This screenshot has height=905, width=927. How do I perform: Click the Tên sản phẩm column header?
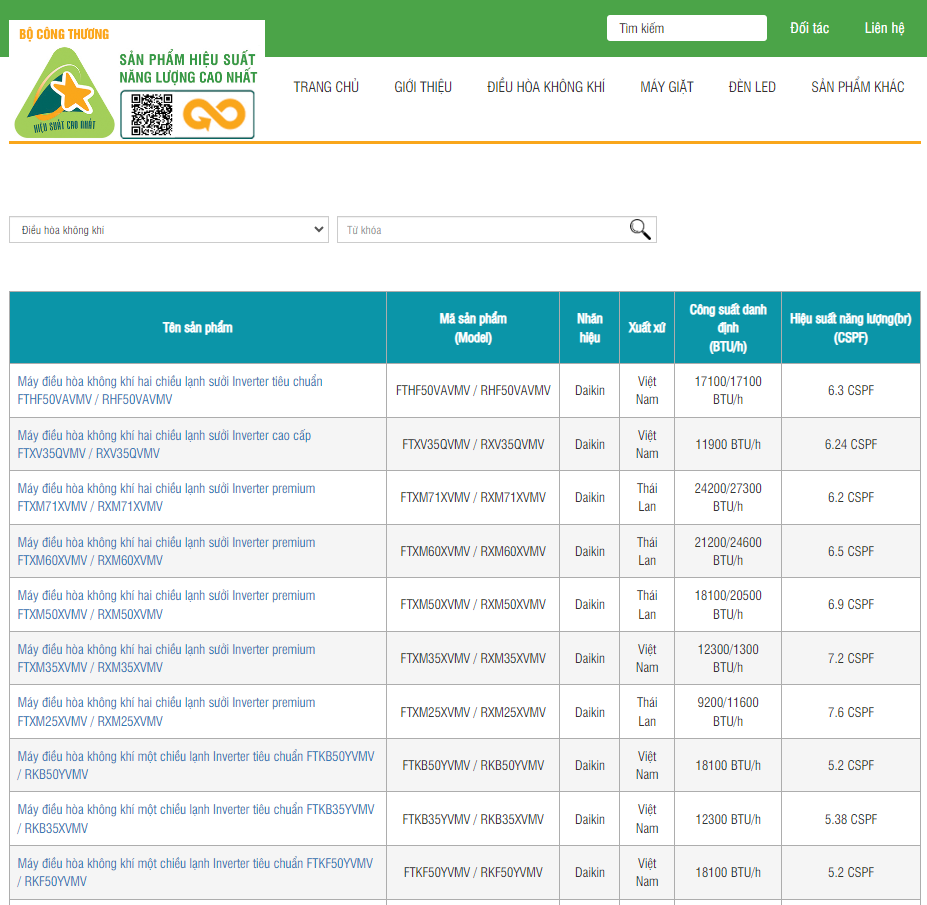[x=197, y=327]
